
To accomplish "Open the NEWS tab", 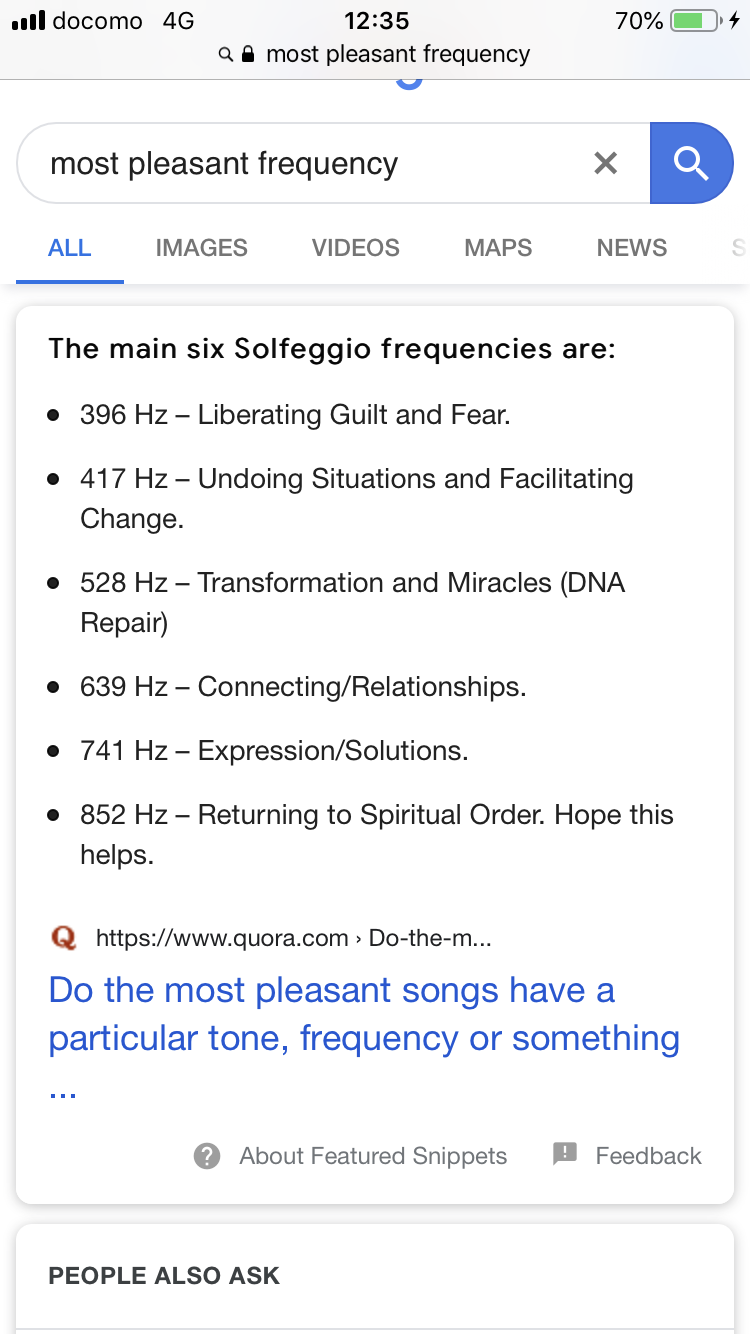I will [632, 248].
